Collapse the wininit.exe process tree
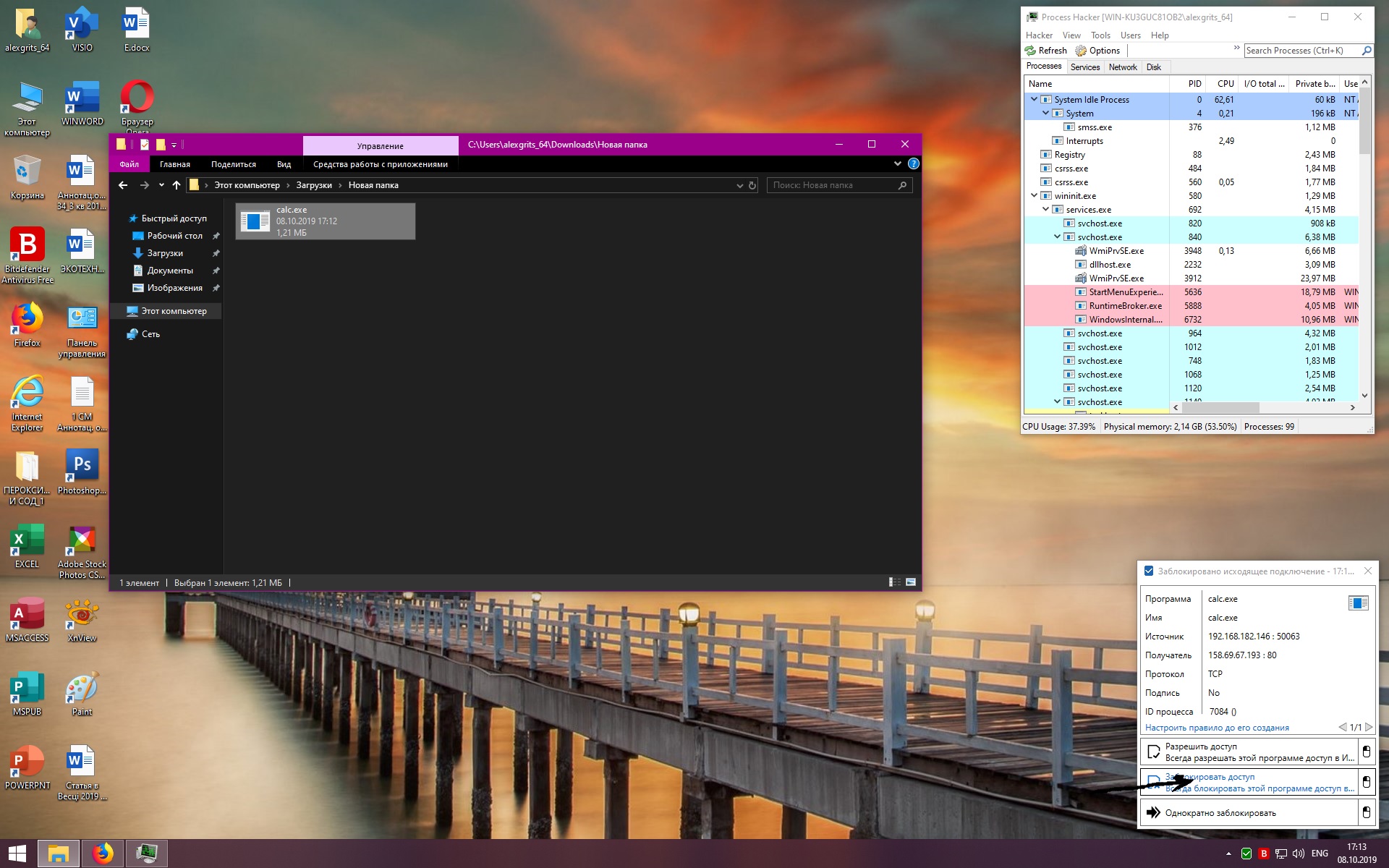Screen dimensions: 1389x868 pos(1034,195)
